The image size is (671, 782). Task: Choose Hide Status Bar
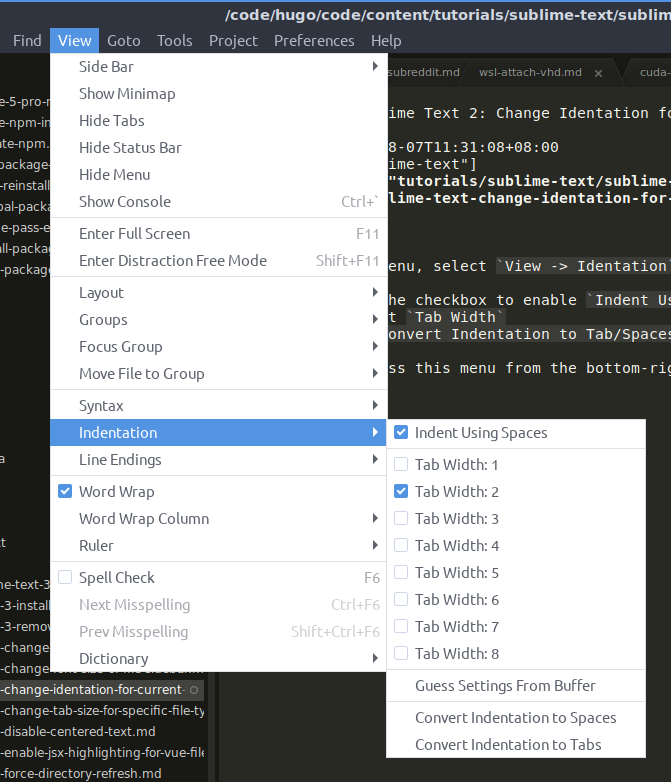tap(219, 147)
